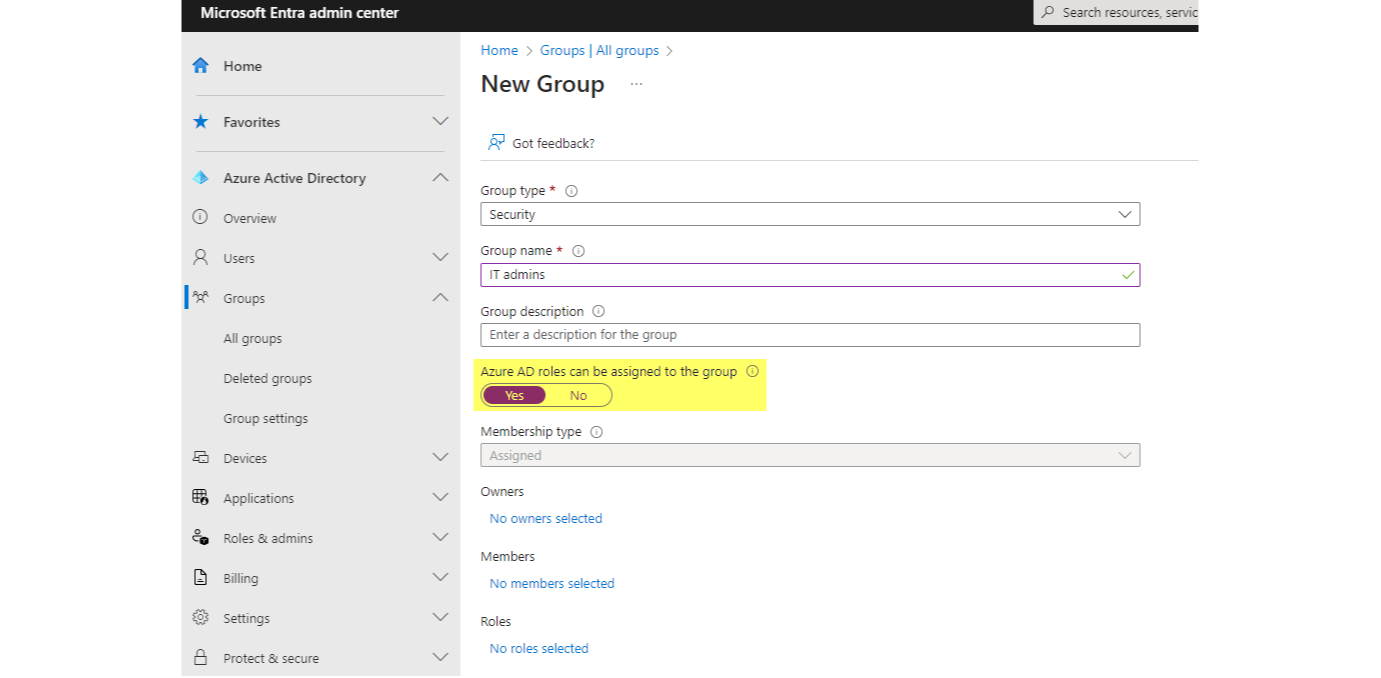This screenshot has height=678, width=1381.
Task: Open the Membership type Assigned dropdown
Action: coord(810,455)
